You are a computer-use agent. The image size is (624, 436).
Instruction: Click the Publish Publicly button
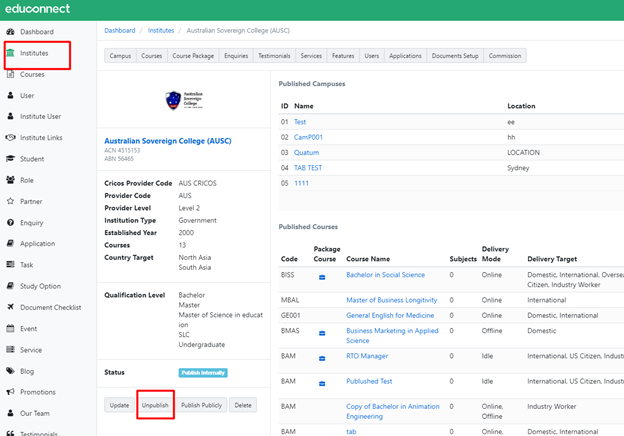click(x=201, y=405)
